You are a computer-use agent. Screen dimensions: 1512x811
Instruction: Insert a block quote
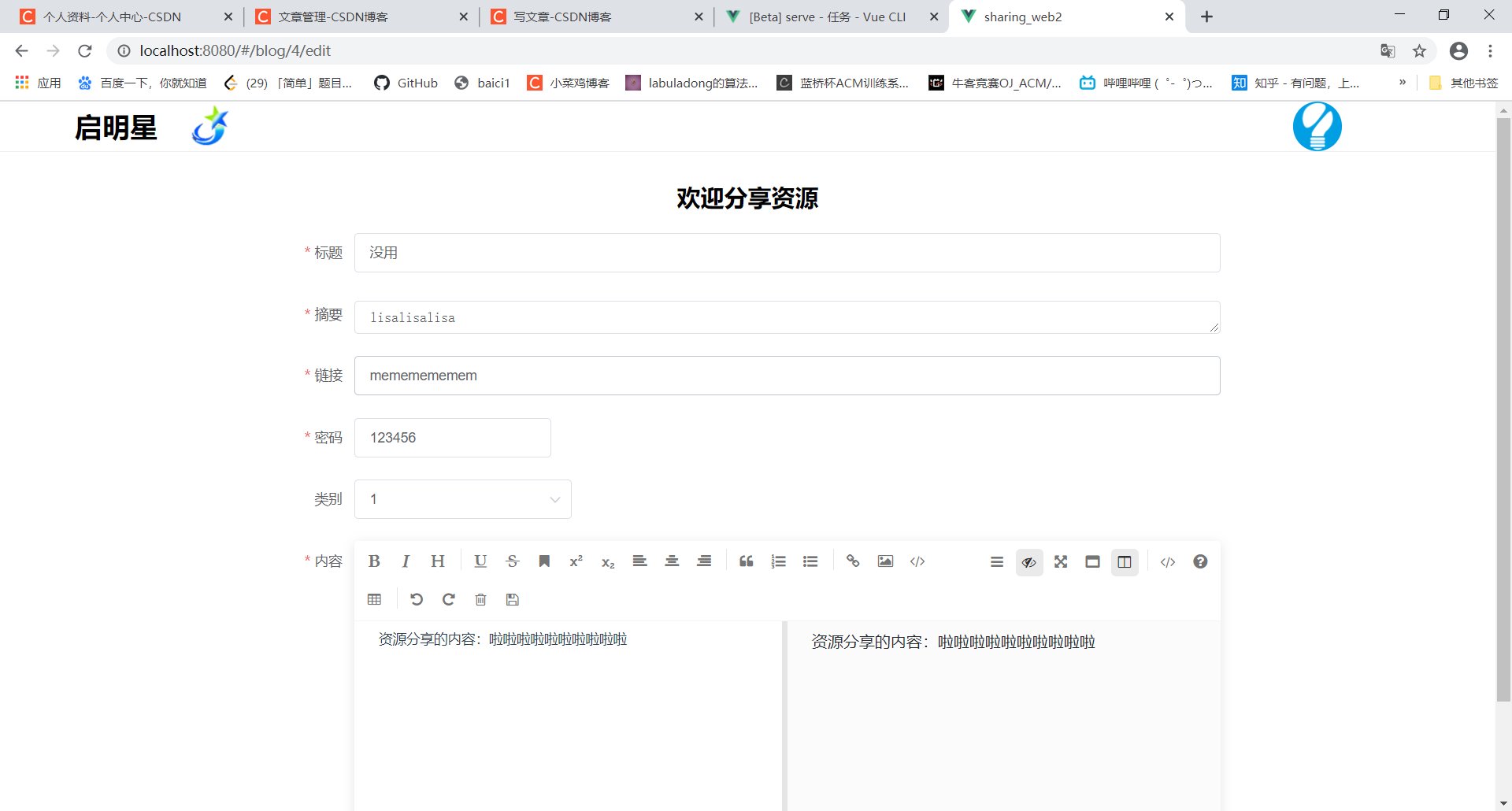(747, 561)
